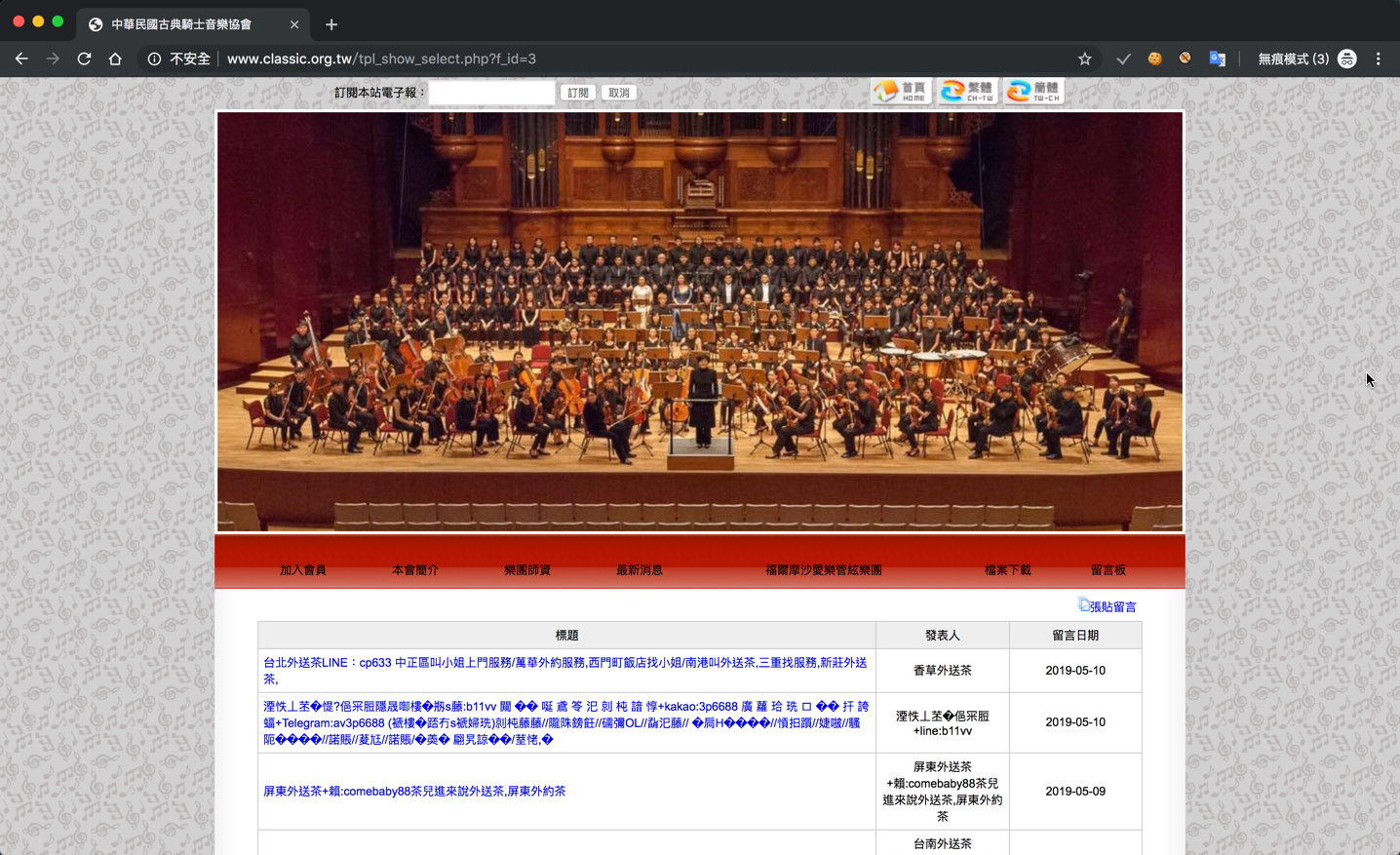The image size is (1400, 855).
Task: Switch to 簡體 TW-CH language
Action: pos(1033,92)
